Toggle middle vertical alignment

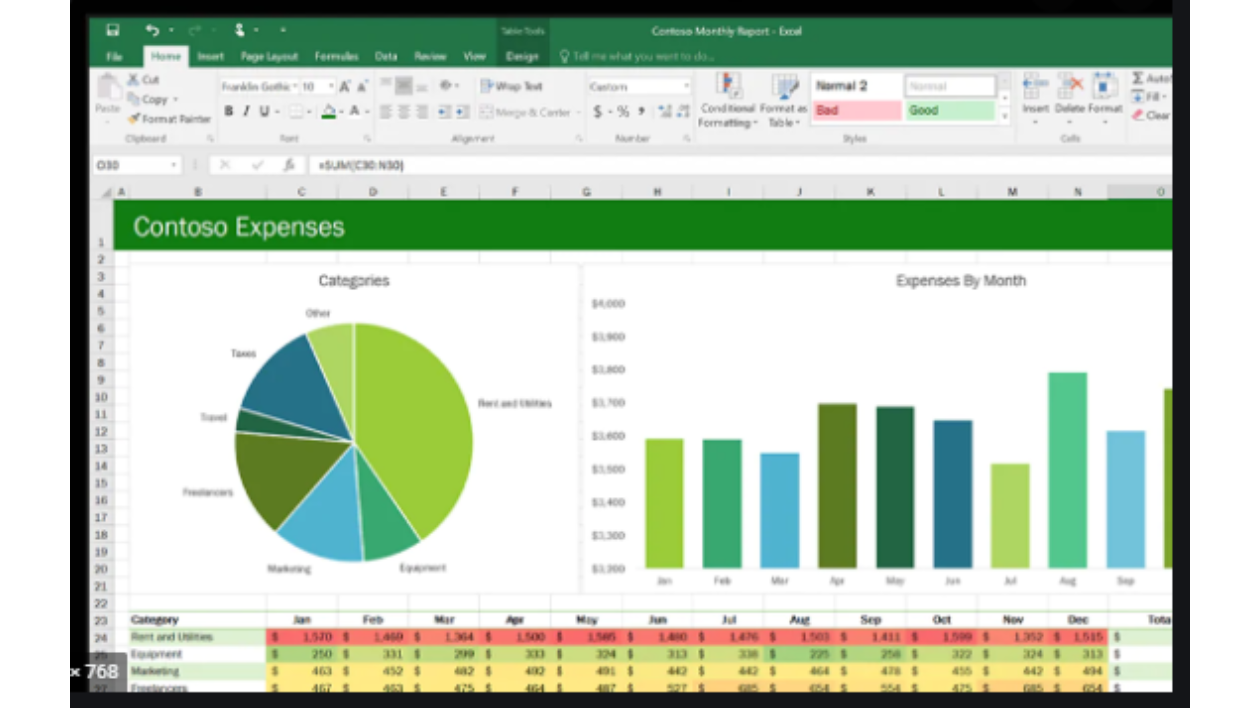click(x=403, y=86)
